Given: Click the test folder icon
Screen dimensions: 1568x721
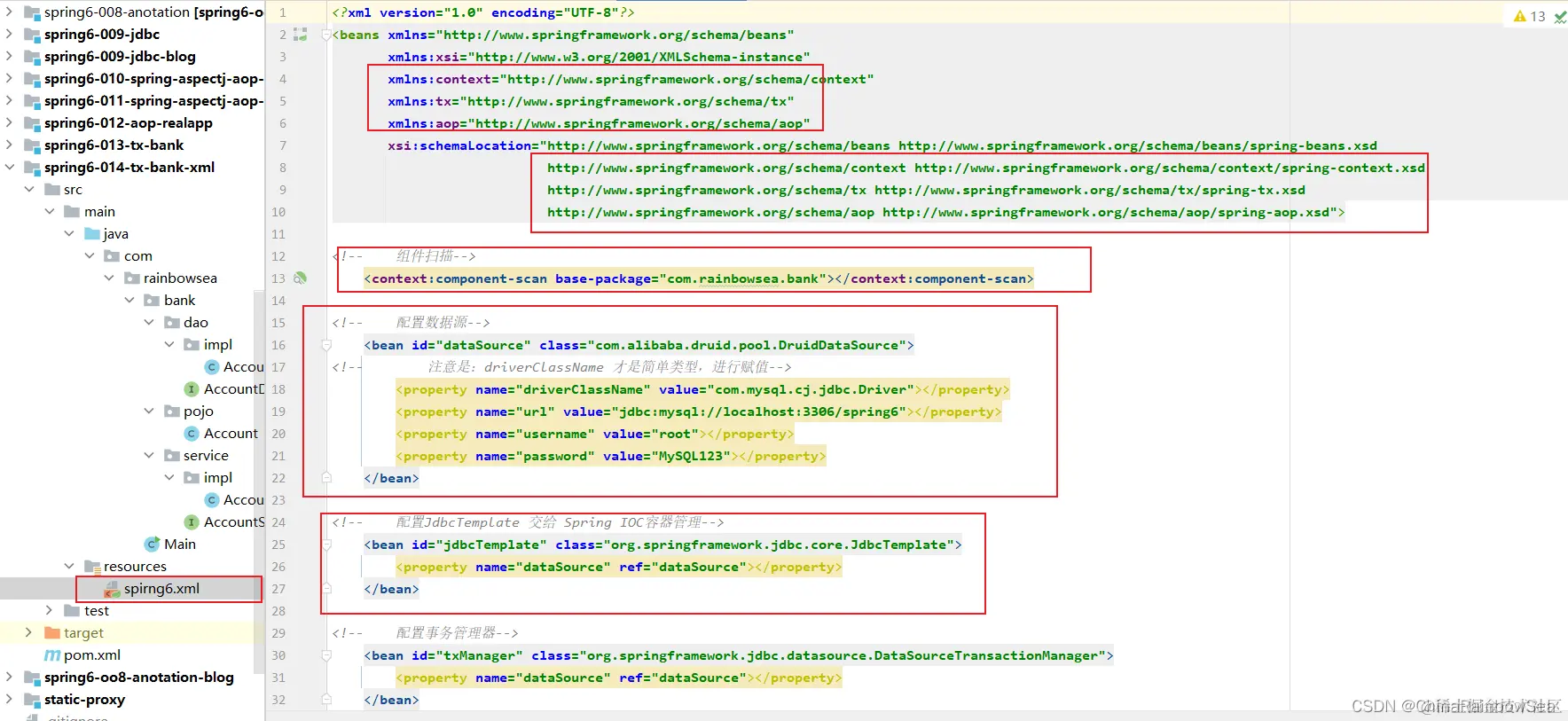Looking at the screenshot, I should pos(72,610).
